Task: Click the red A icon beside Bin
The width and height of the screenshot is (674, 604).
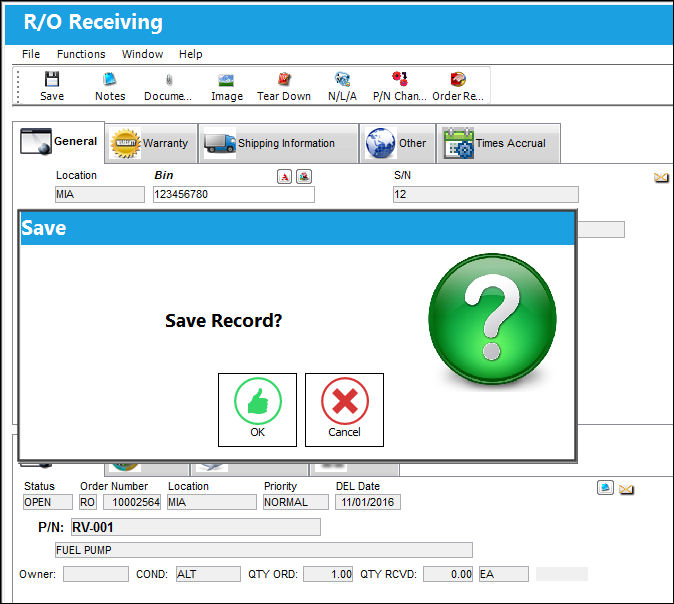Action: (x=284, y=176)
